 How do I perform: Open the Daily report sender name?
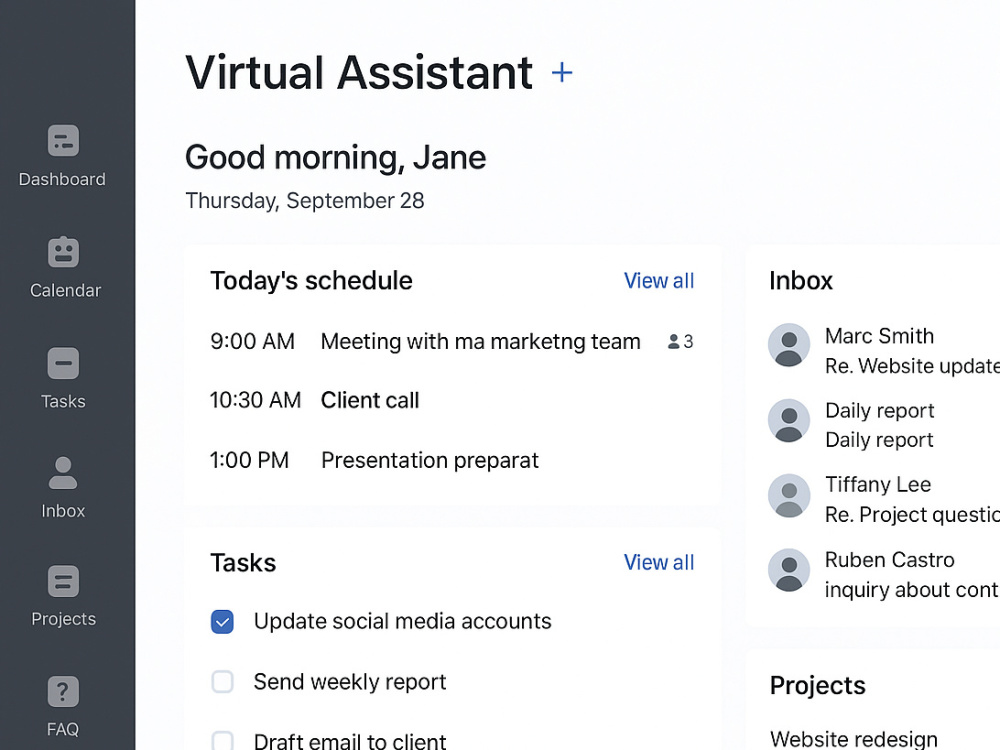(879, 411)
